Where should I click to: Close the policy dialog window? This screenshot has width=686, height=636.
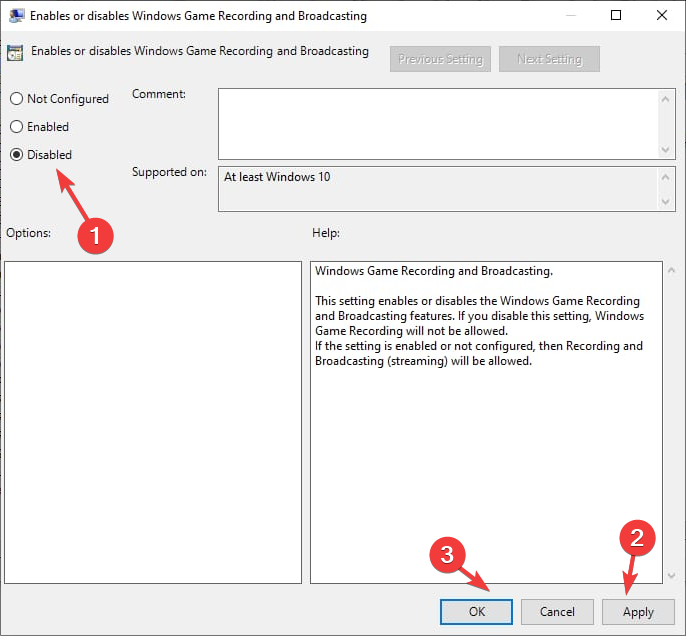pos(662,15)
